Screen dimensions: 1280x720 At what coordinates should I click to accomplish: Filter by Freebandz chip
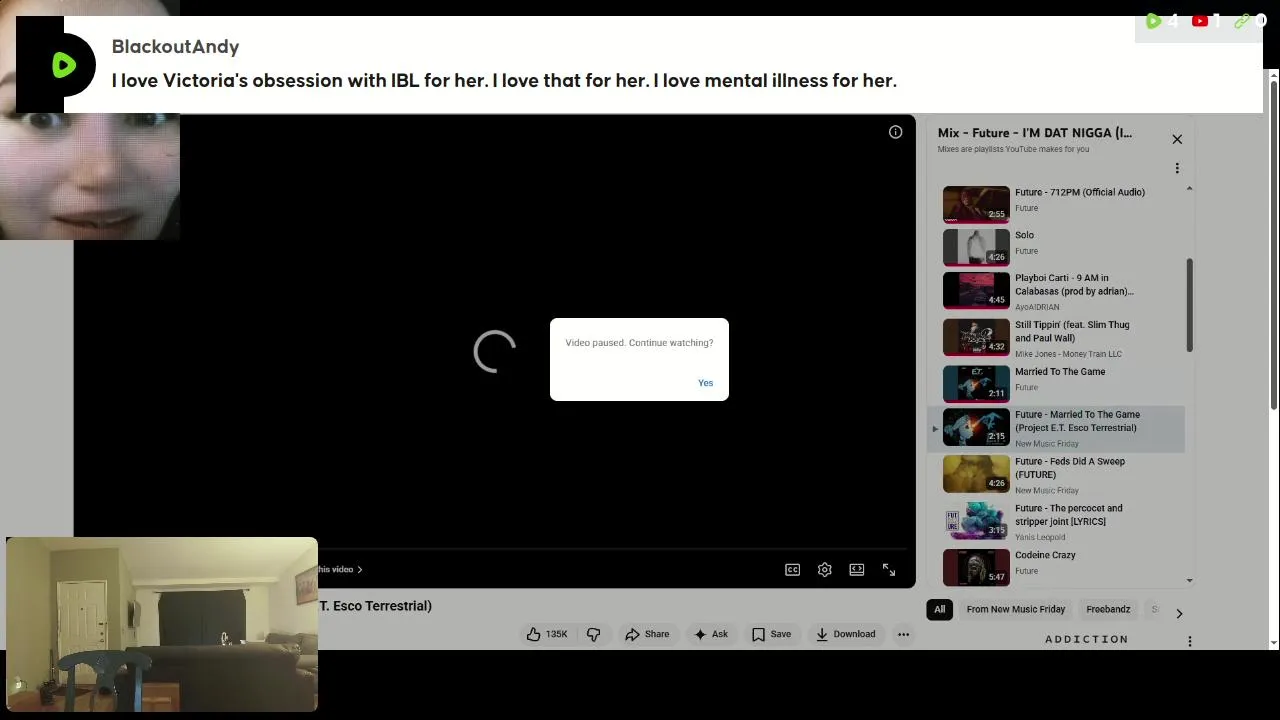[x=1108, y=609]
